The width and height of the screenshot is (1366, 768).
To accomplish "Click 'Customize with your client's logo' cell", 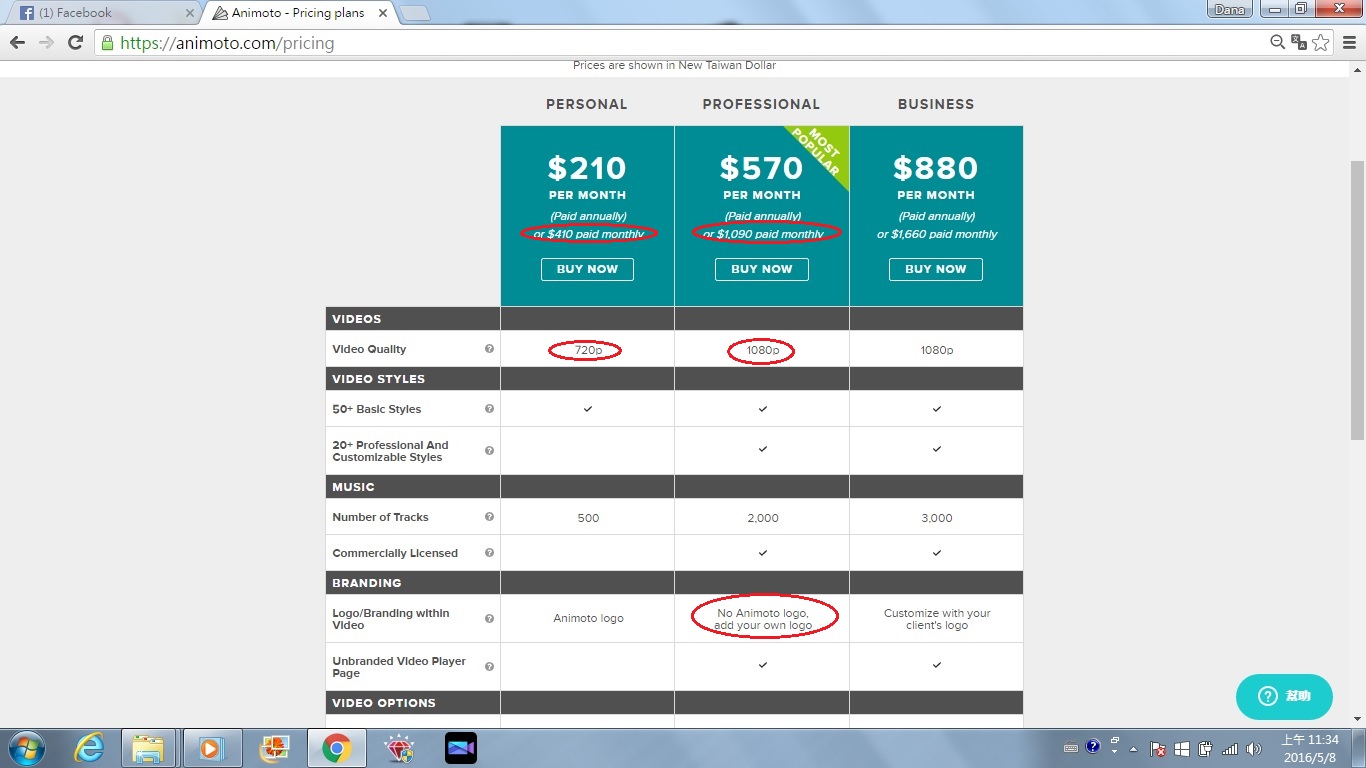I will pos(937,619).
